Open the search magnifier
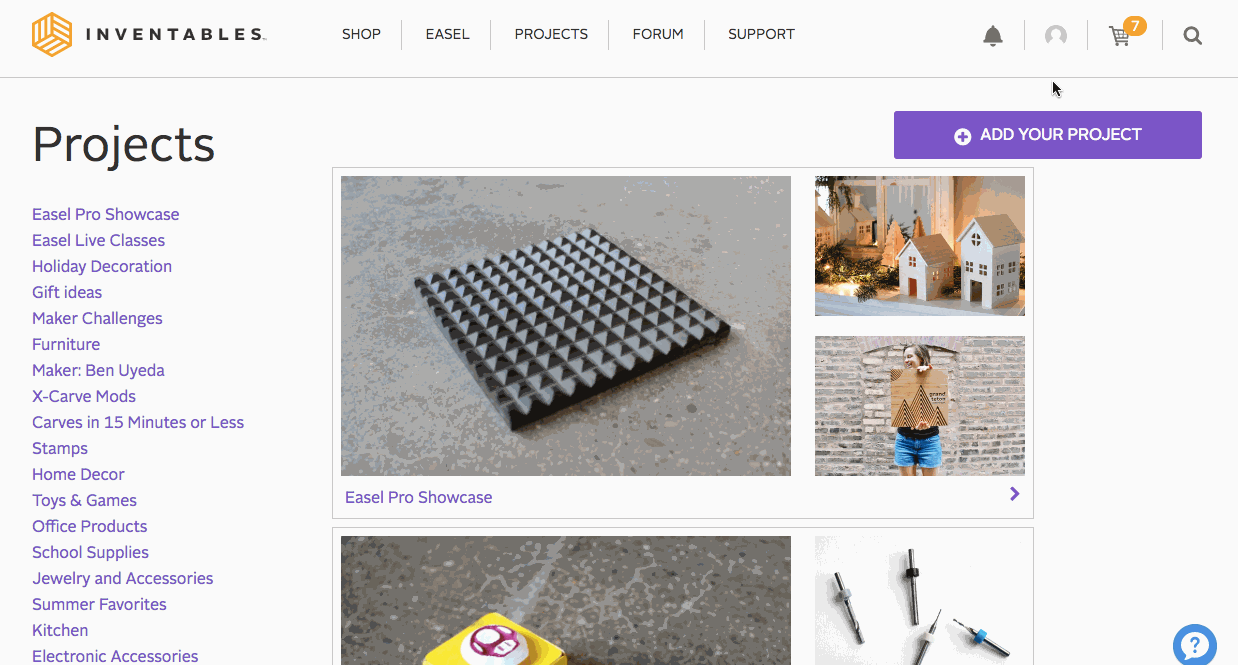This screenshot has height=665, width=1238. tap(1192, 36)
